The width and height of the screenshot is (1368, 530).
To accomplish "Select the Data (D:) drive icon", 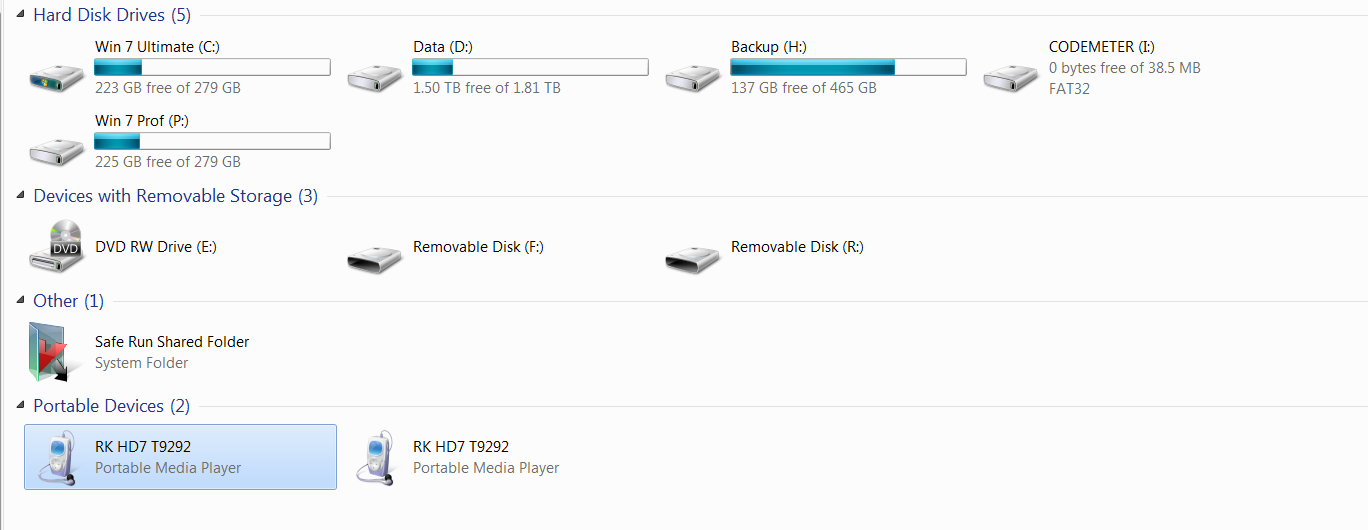I will [375, 76].
